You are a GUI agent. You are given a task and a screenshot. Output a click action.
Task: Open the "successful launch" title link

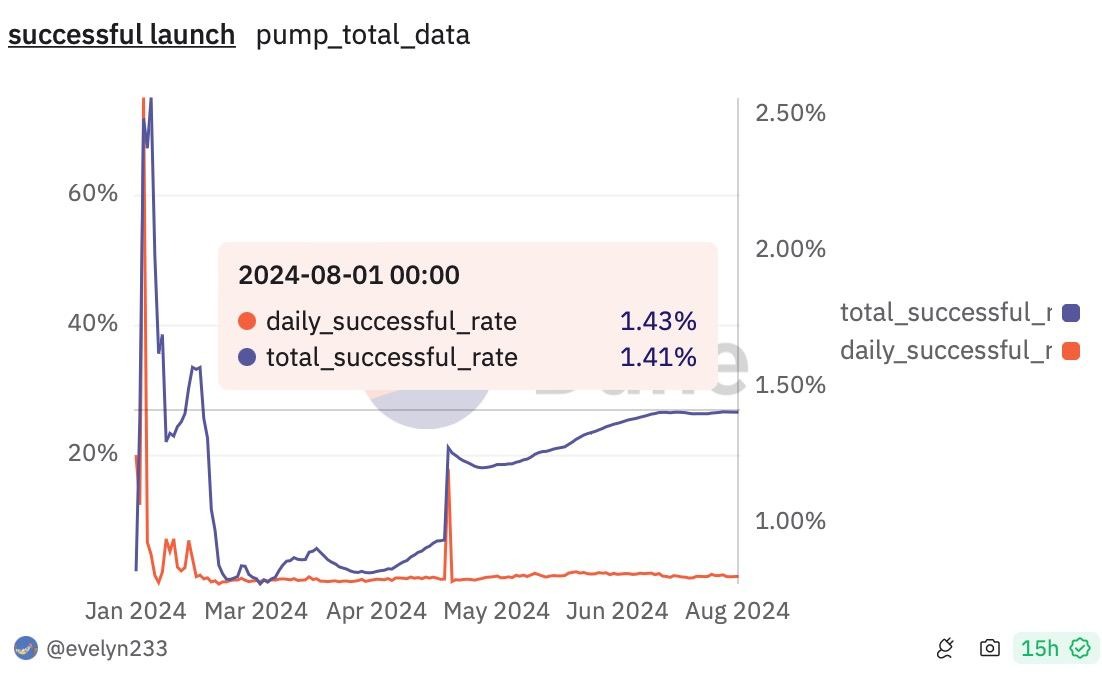coord(122,35)
